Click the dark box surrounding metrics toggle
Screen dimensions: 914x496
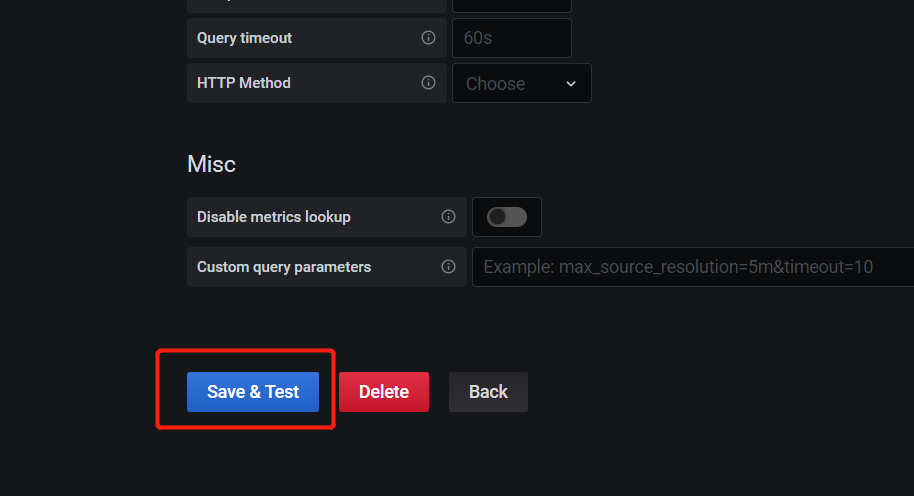[x=507, y=217]
